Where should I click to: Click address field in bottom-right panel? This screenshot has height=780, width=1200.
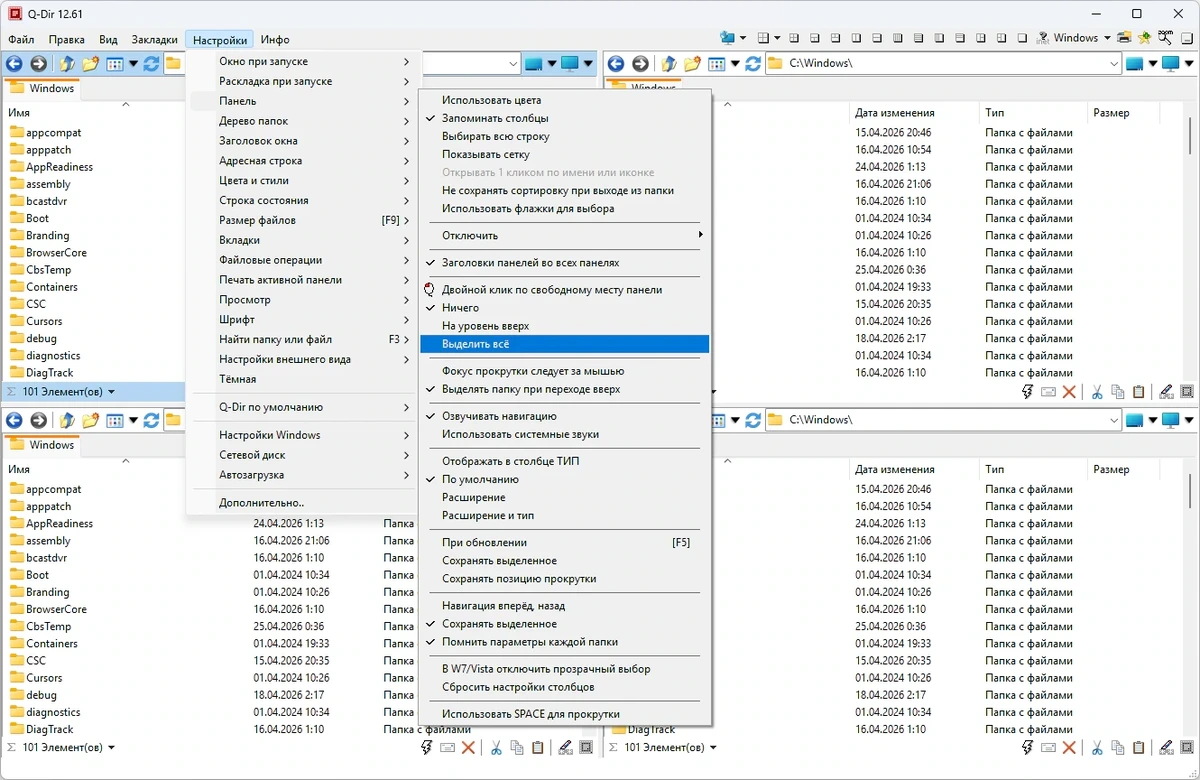click(x=943, y=420)
